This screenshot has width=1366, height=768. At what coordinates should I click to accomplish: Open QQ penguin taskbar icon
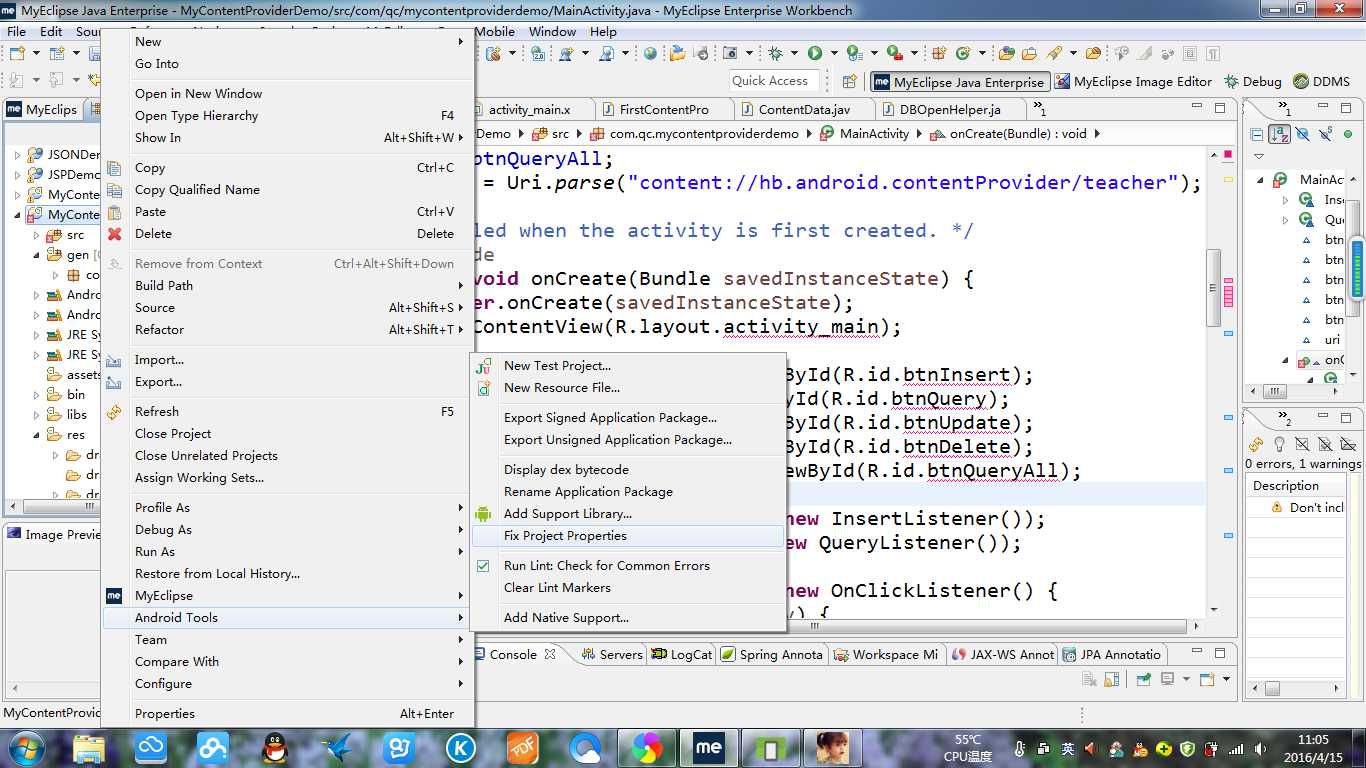[x=274, y=747]
